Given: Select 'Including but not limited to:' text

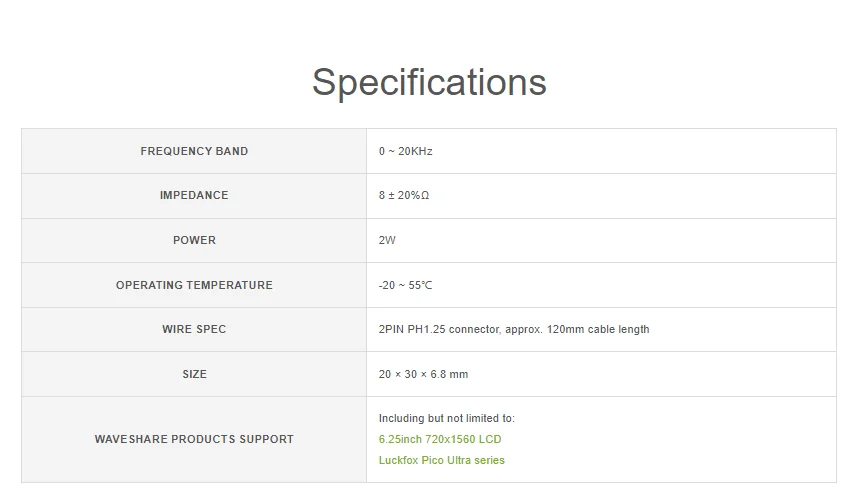Looking at the screenshot, I should [x=446, y=418].
